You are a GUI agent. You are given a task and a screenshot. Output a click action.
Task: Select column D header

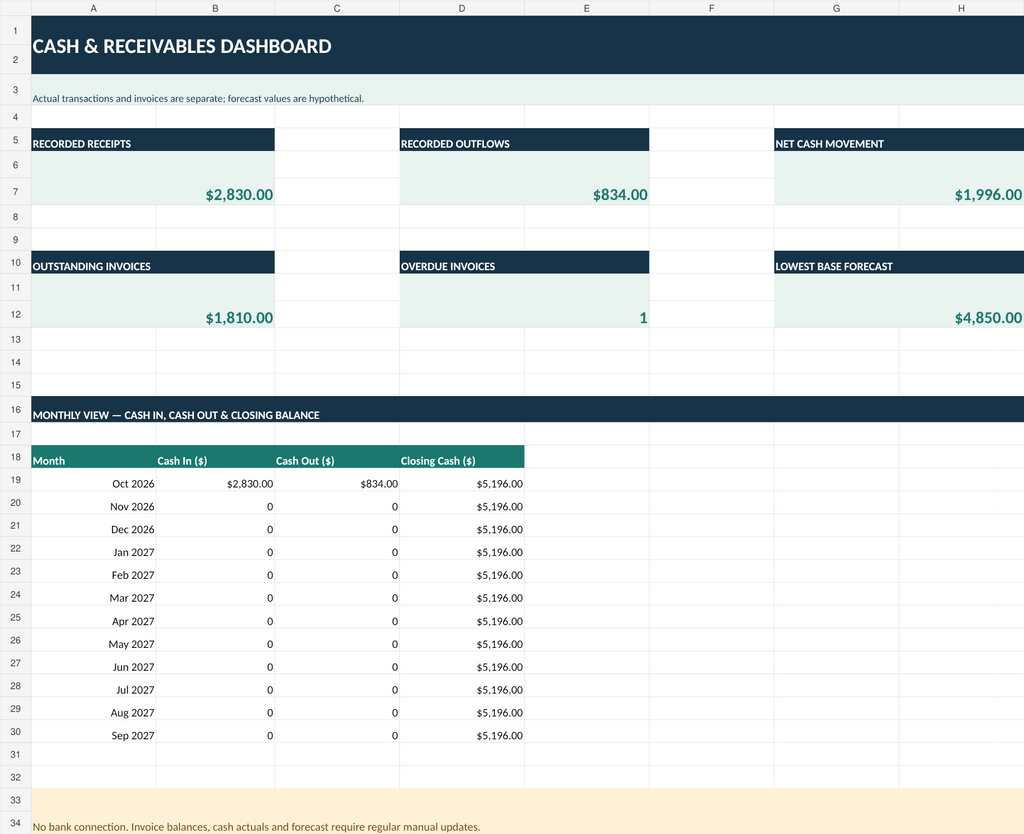(x=462, y=8)
